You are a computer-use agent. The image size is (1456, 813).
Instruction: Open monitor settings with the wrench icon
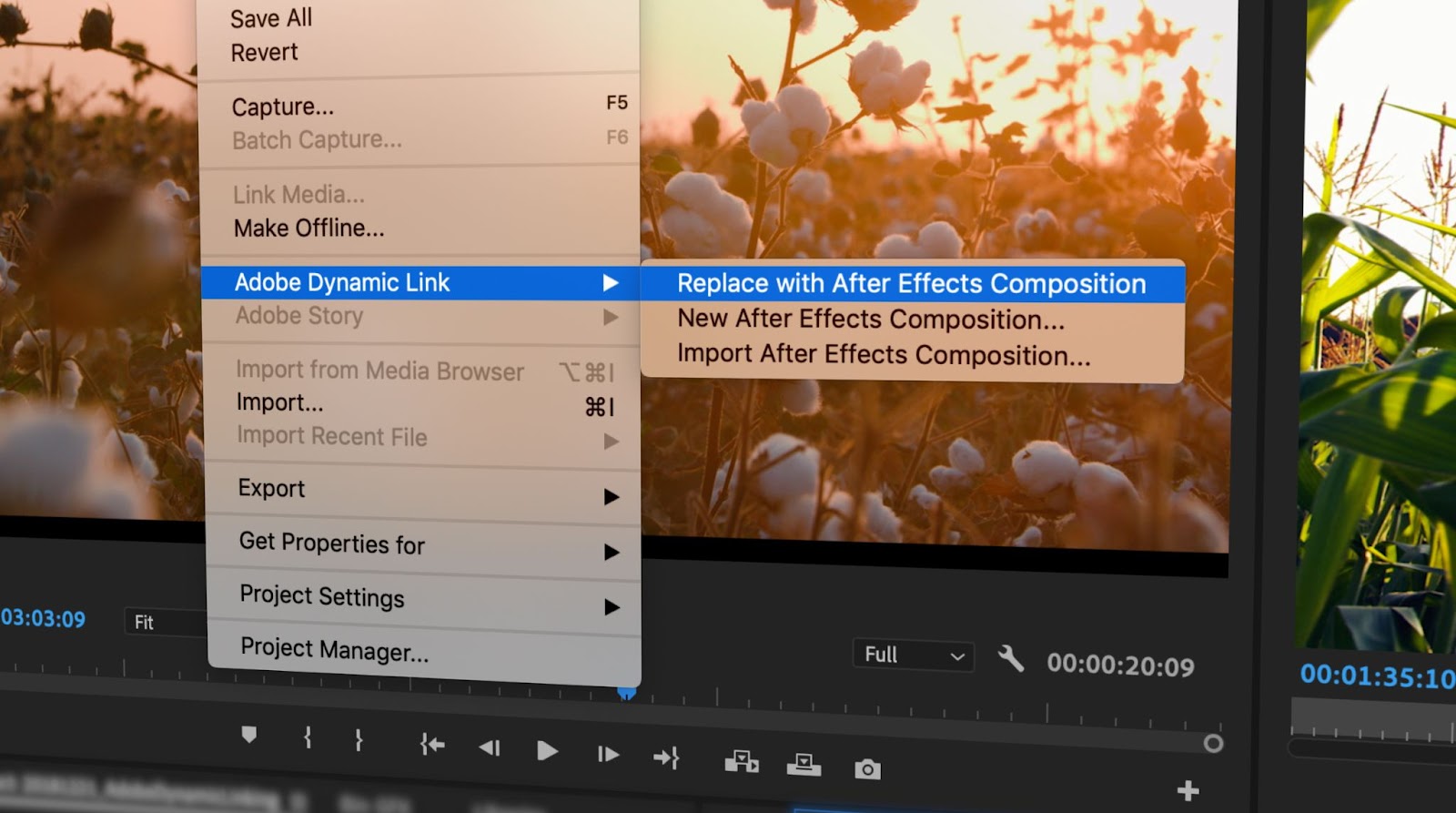[1010, 657]
